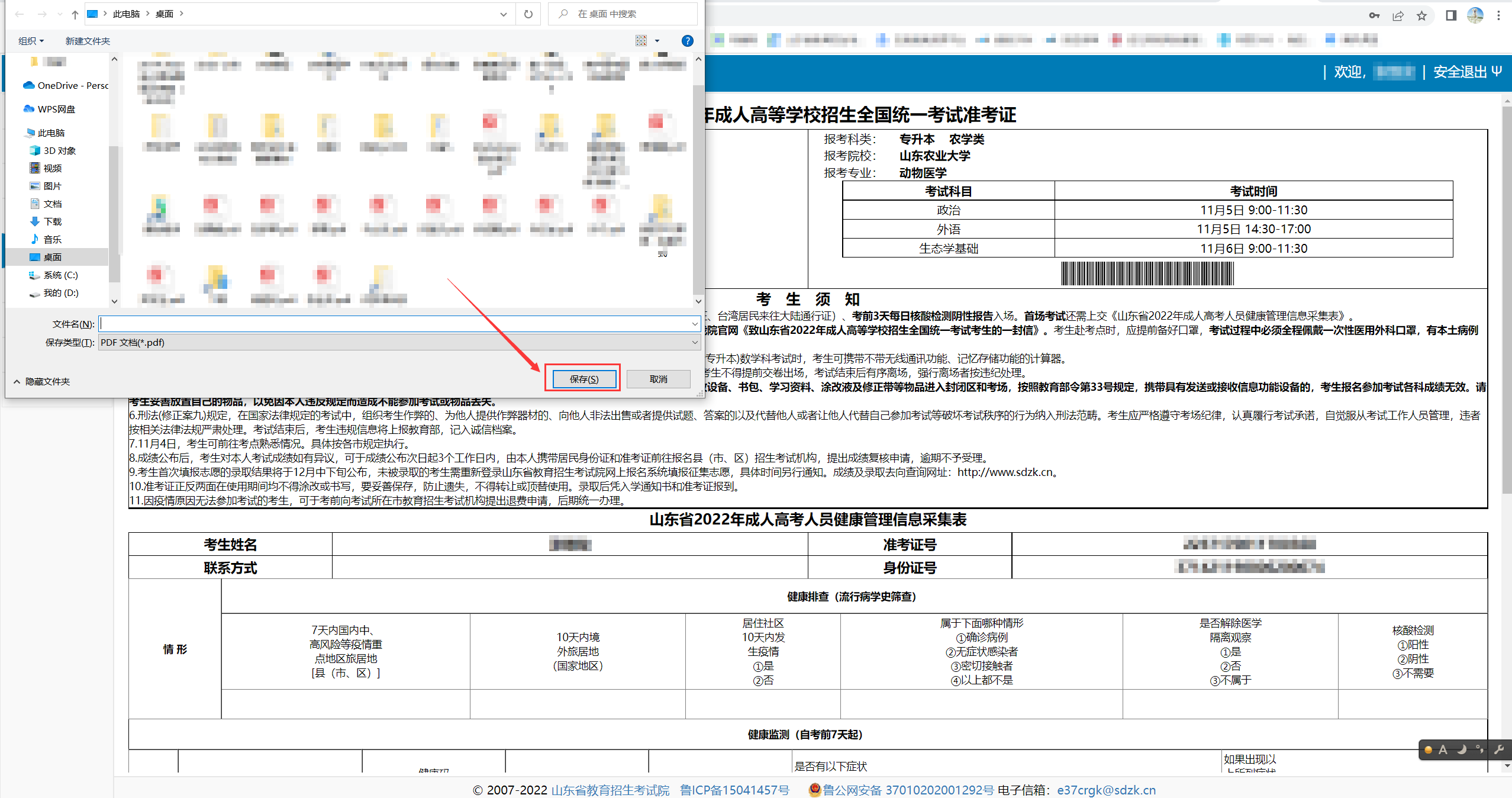The image size is (1512, 798).
Task: Open Chrome side panel icon
Action: 1450,15
